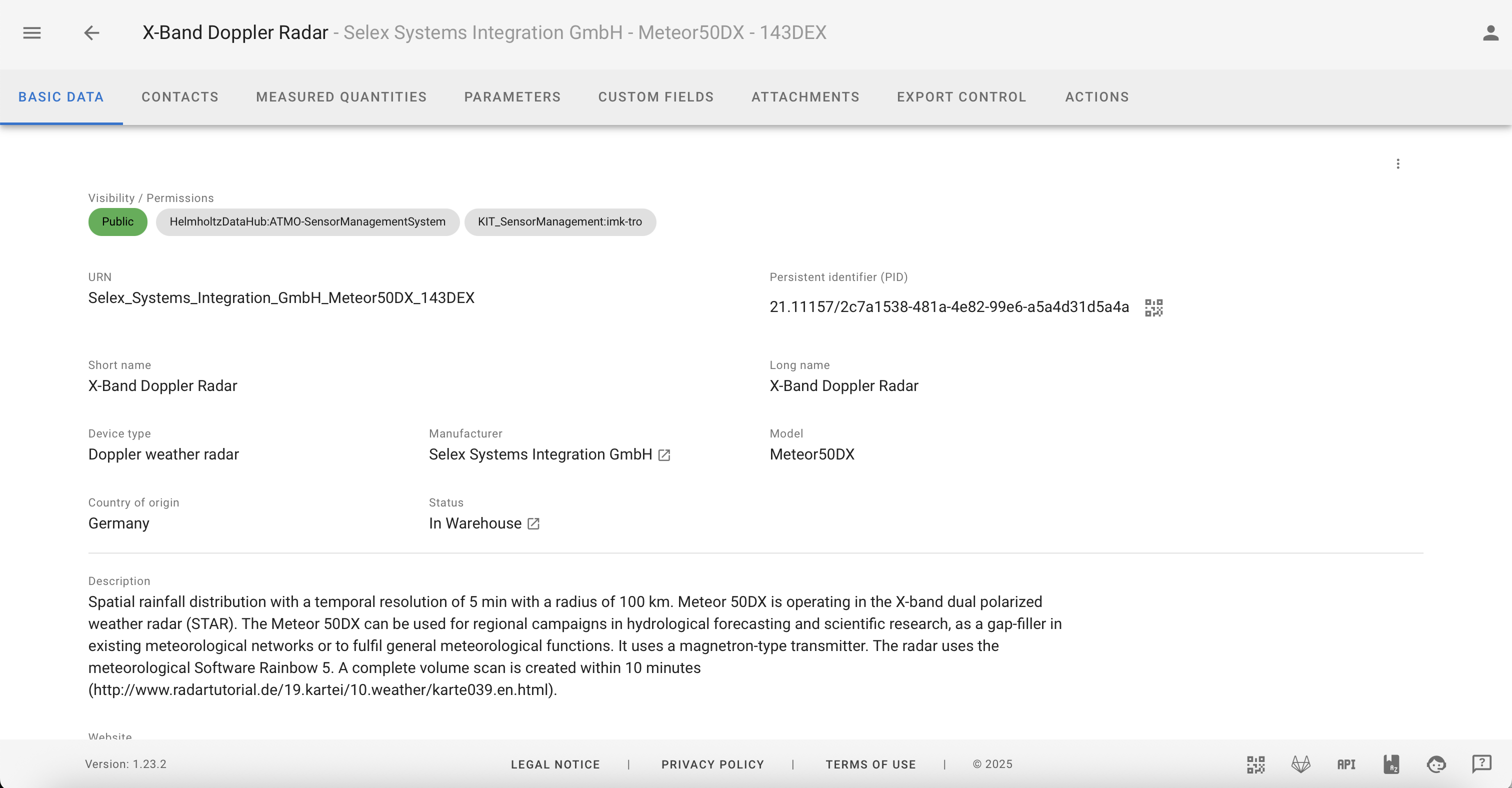This screenshot has height=788, width=1512.
Task: Open the A-Z glossary book icon
Action: pos(1391,764)
